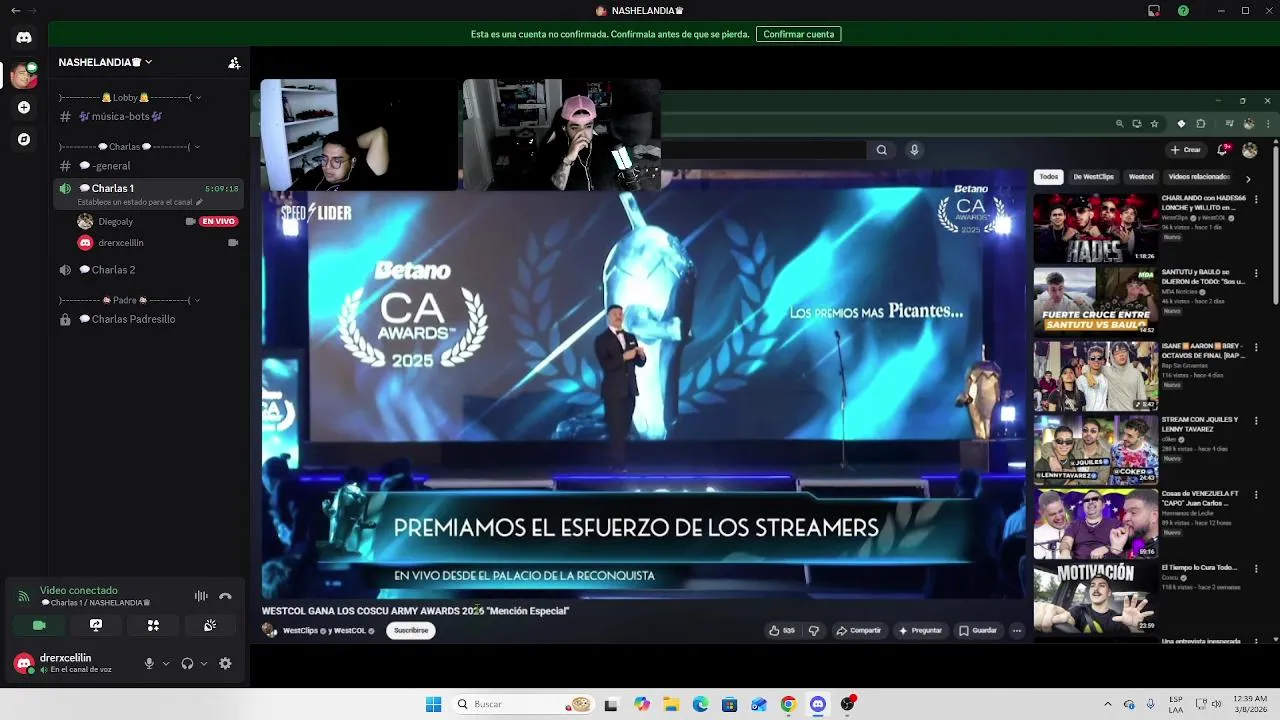Viewport: 1280px width, 720px height.
Task: Disconnect from voice with hang-up icon
Action: click(225, 596)
